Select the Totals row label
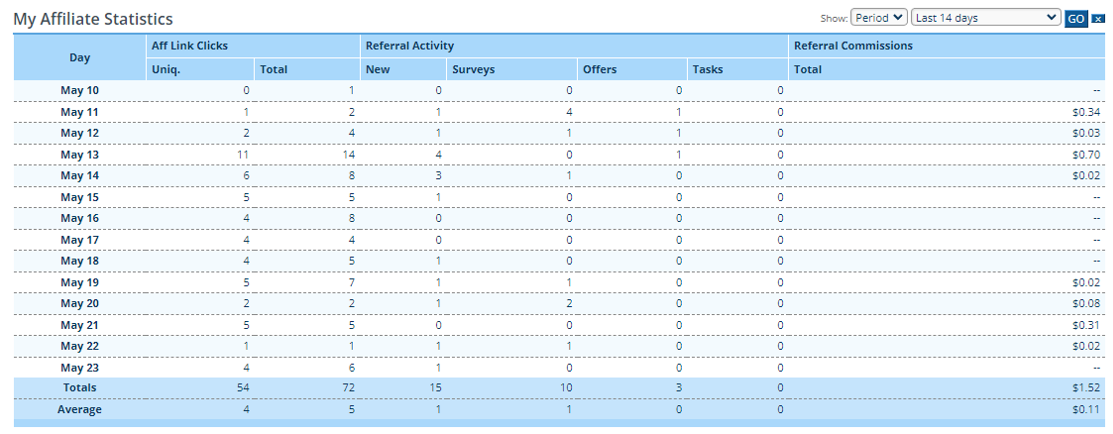Image resolution: width=1113 pixels, height=434 pixels. pyautogui.click(x=80, y=388)
